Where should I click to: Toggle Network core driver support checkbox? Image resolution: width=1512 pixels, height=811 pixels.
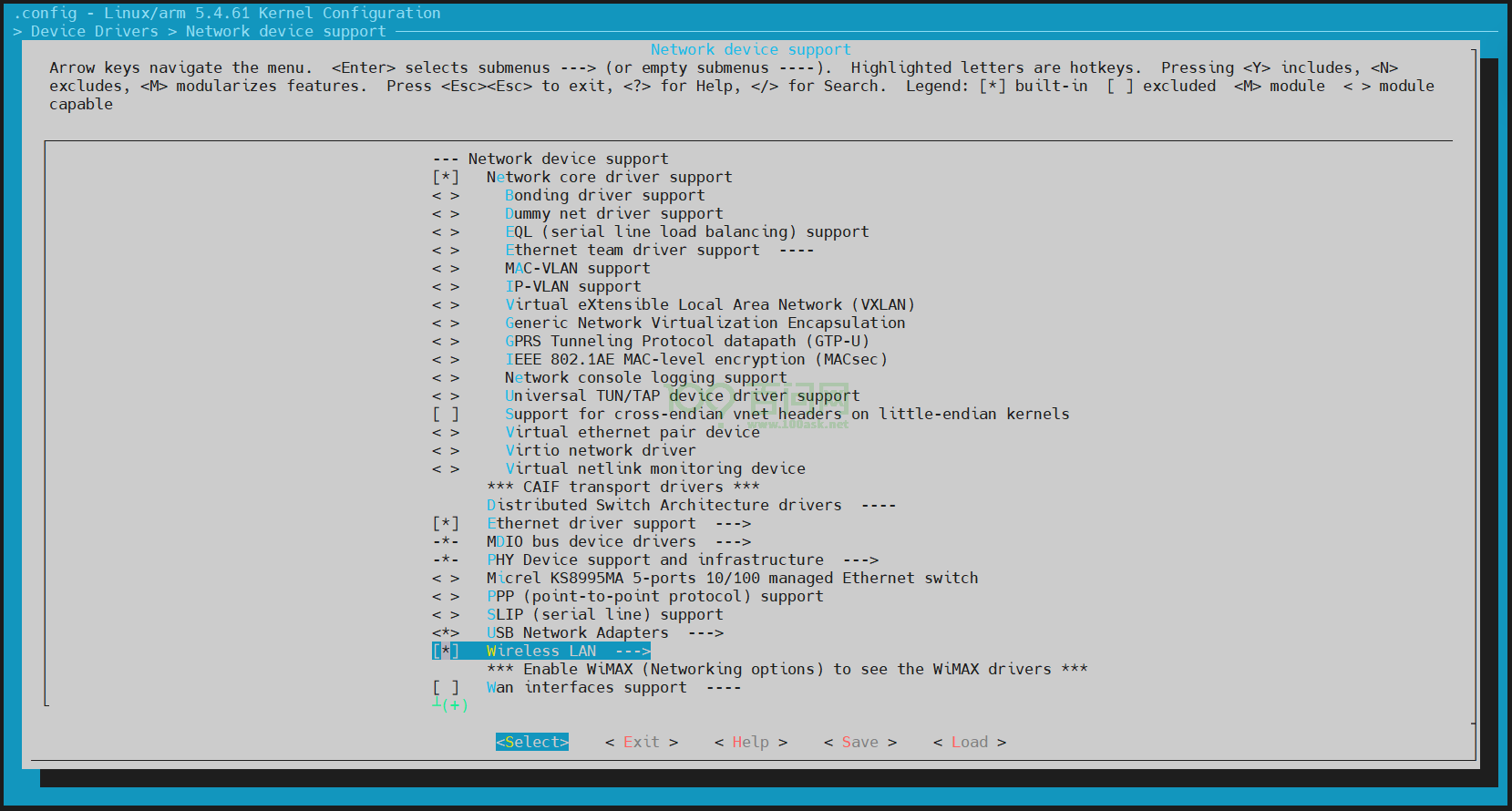coord(446,178)
